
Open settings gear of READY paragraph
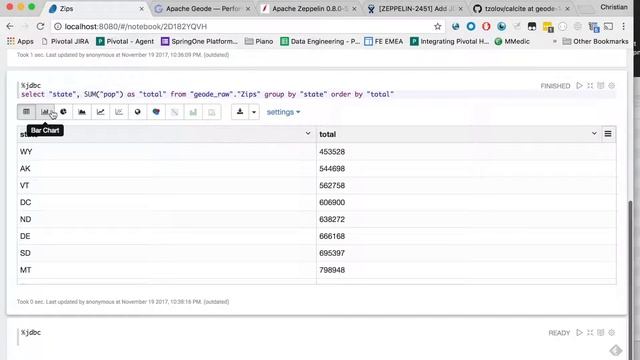[611, 333]
